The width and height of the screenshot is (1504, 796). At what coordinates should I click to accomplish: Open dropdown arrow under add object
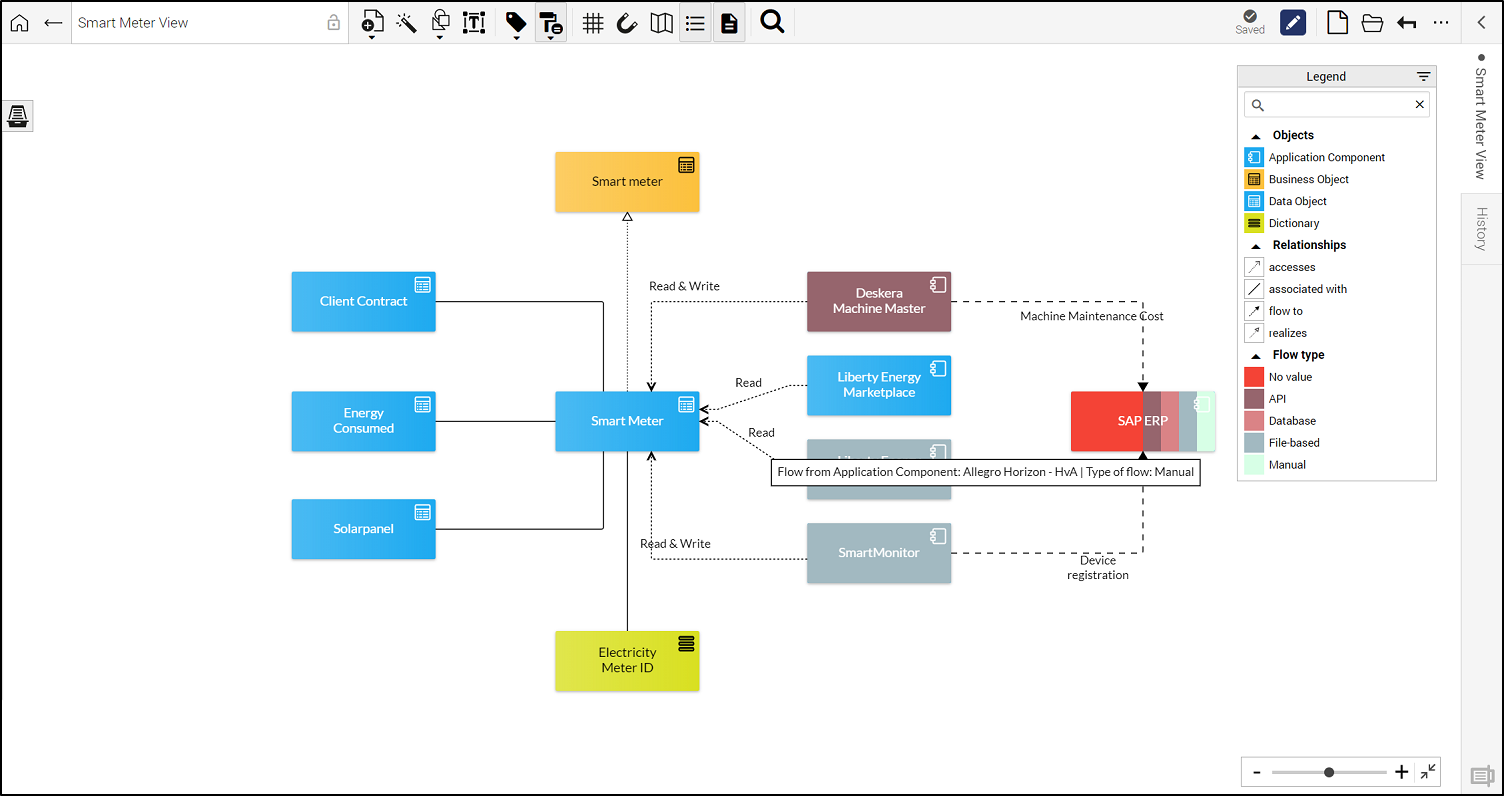coord(371,38)
